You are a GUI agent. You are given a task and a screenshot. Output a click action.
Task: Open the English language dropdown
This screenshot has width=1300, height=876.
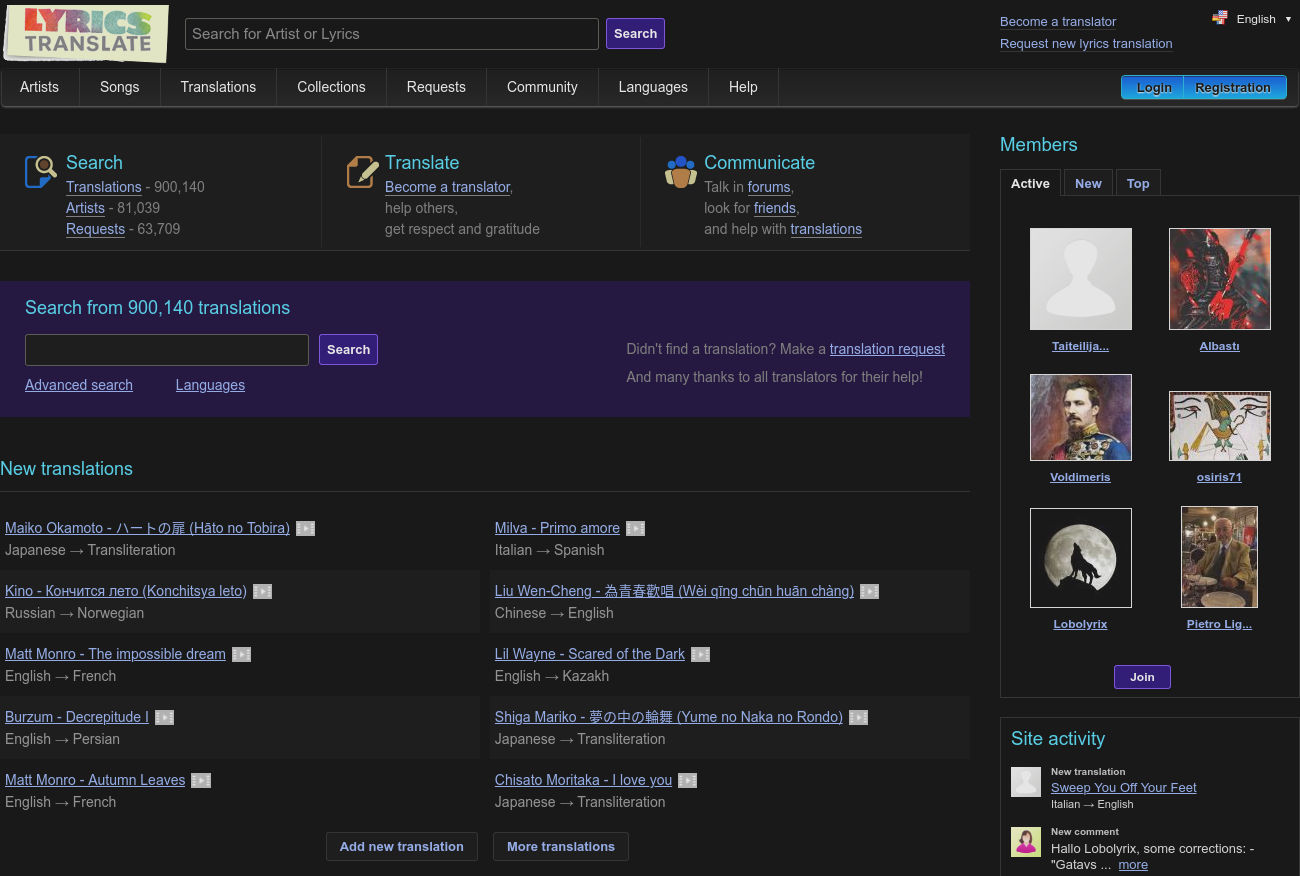1256,19
